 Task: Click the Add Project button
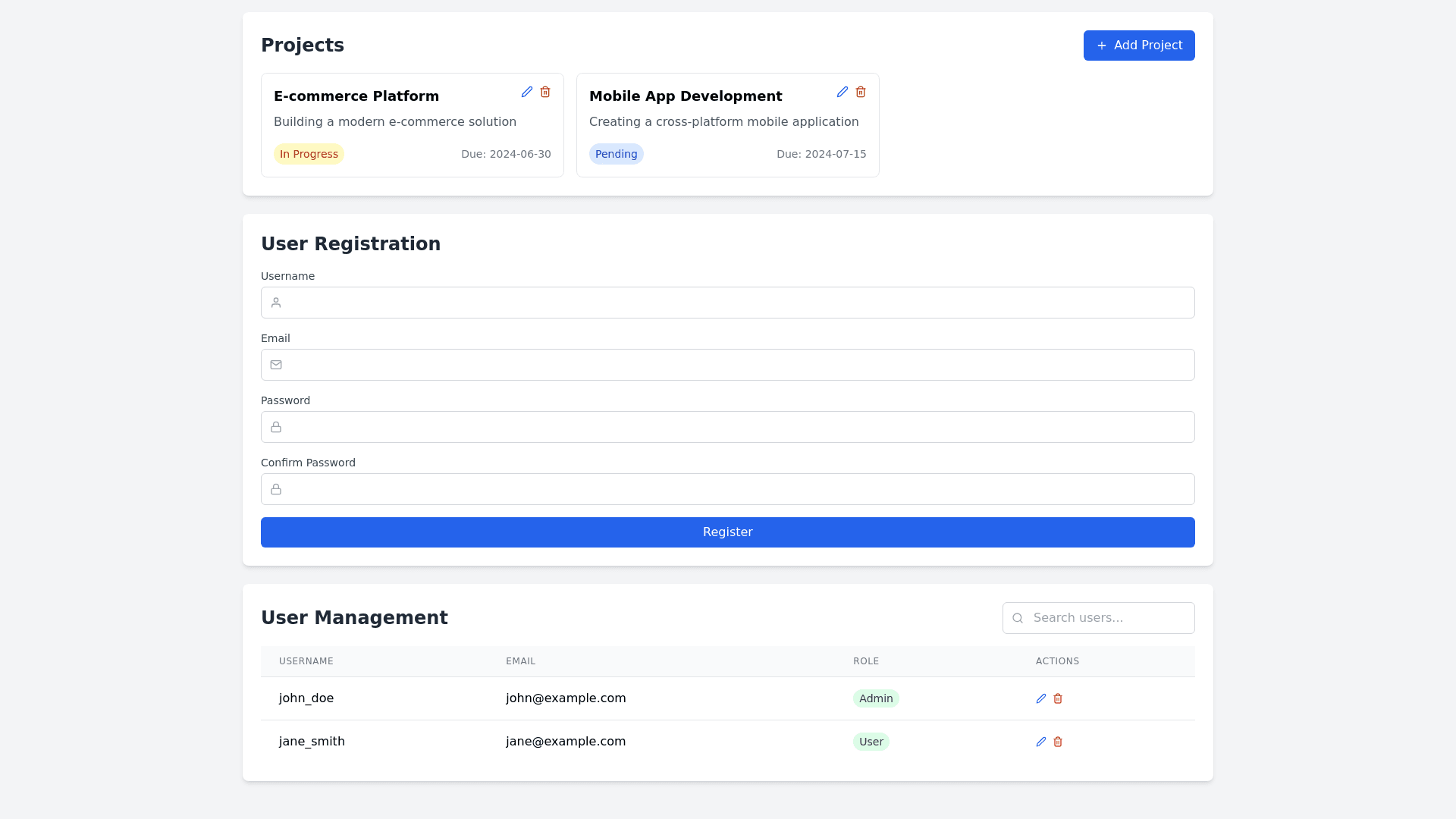coord(1139,45)
